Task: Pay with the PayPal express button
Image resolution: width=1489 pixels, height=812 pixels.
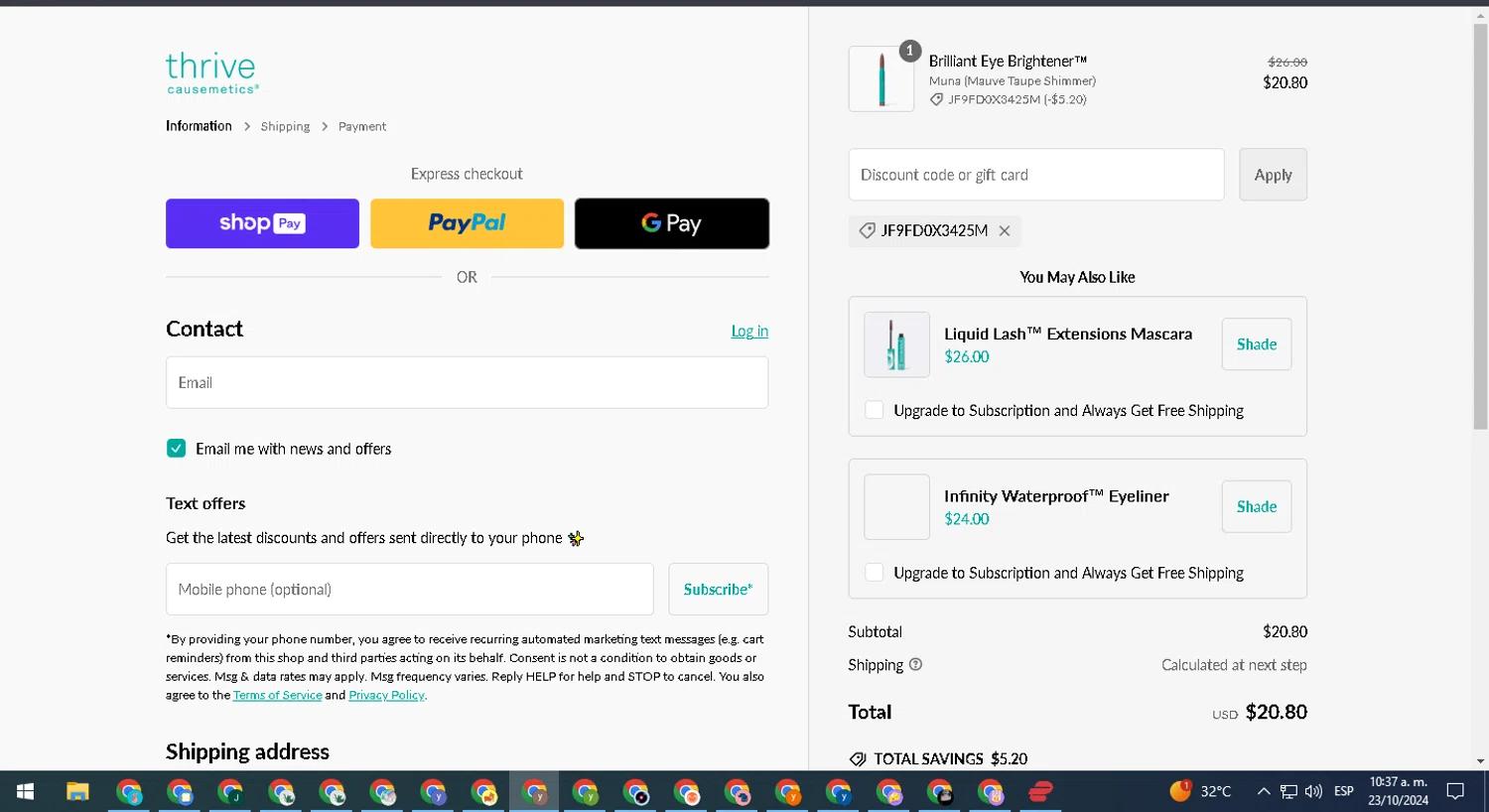Action: 467,223
